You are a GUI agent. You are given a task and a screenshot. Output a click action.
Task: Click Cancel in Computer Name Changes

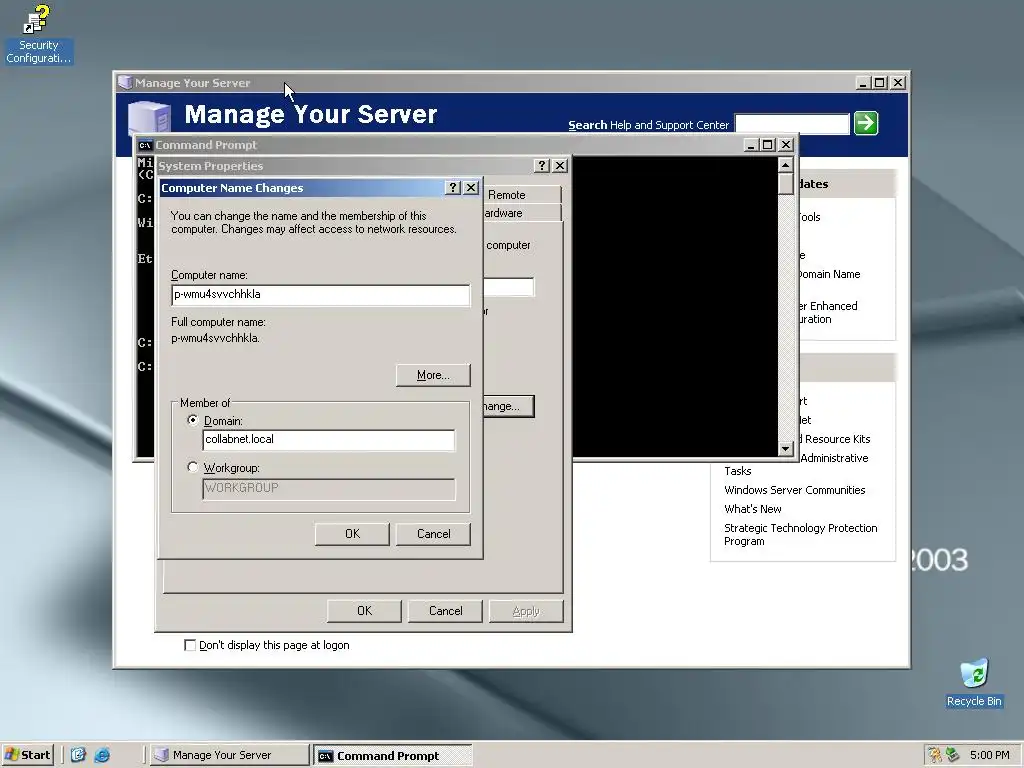433,534
